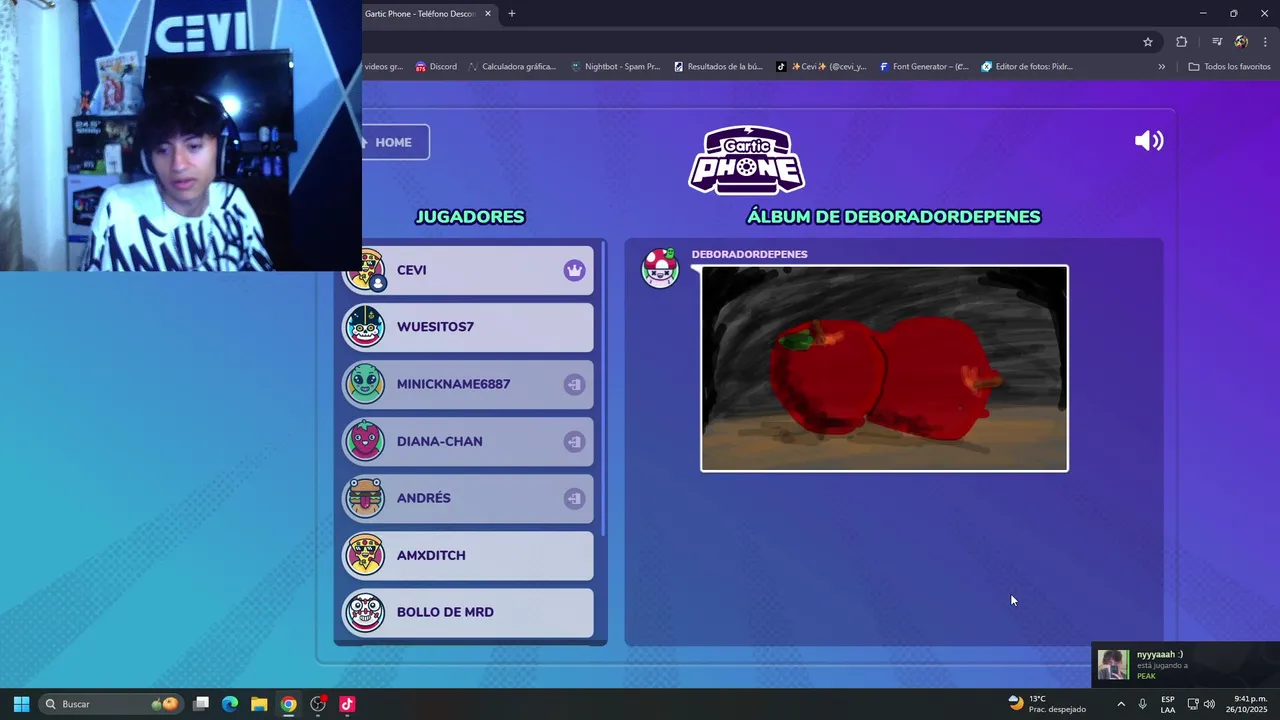Open the ESP LAA language switcher
1280x720 pixels.
tap(1168, 704)
